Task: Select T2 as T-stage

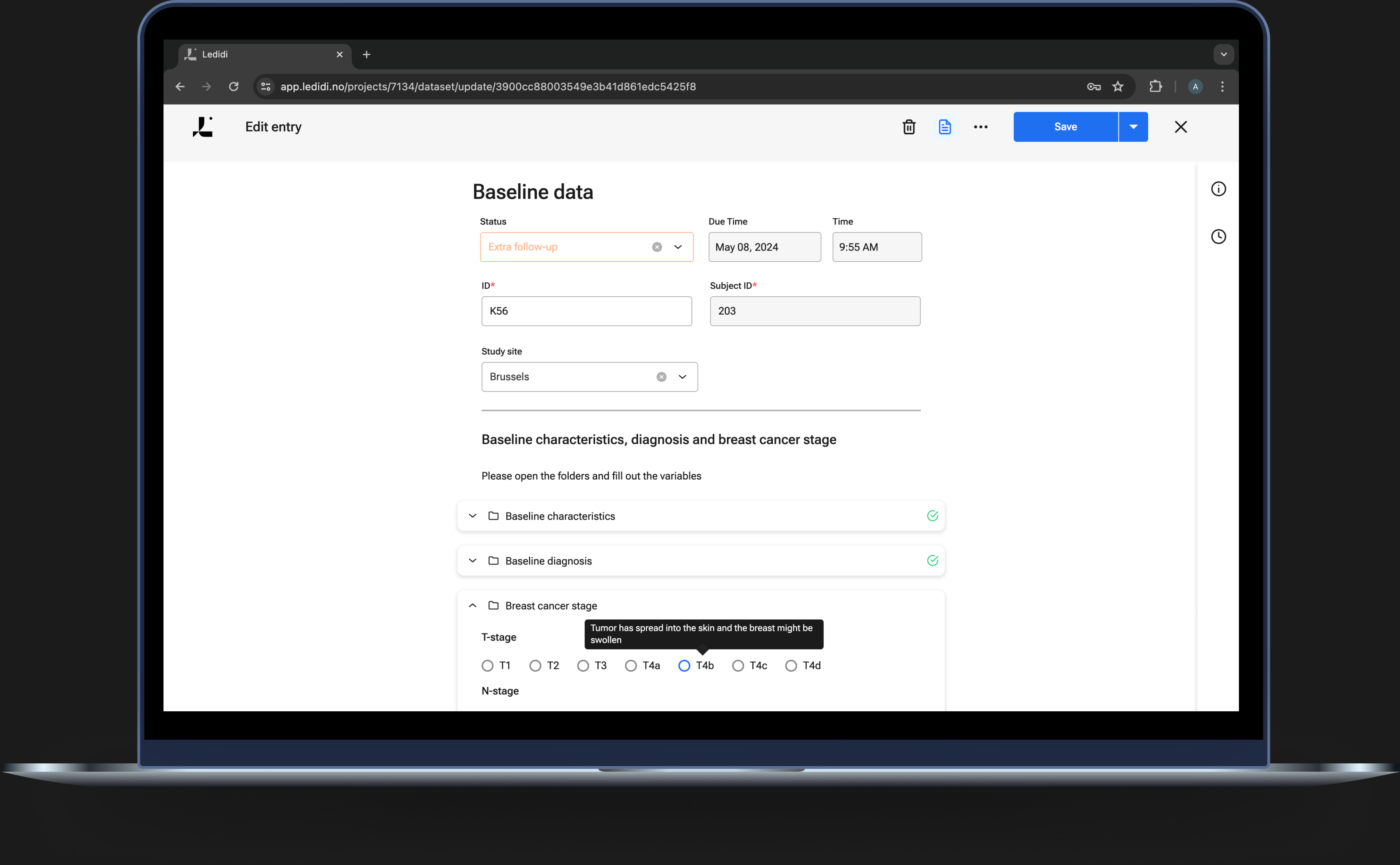Action: click(535, 665)
